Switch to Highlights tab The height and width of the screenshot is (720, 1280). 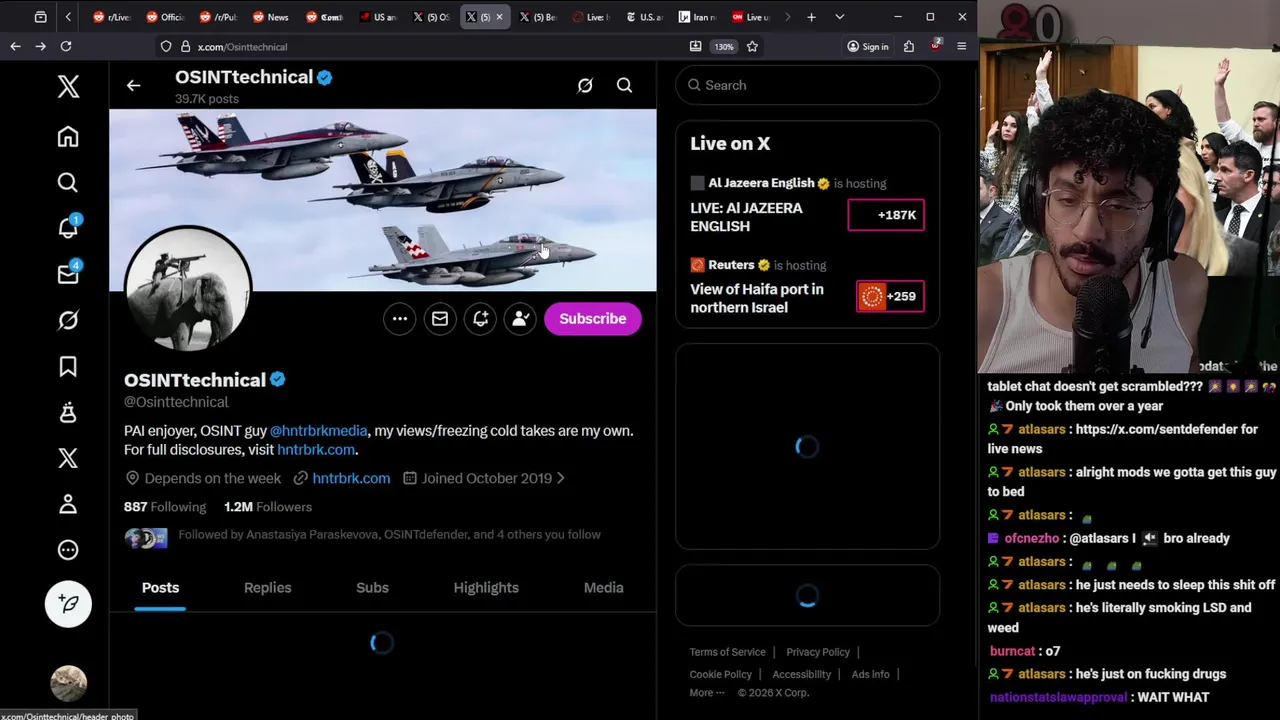486,588
